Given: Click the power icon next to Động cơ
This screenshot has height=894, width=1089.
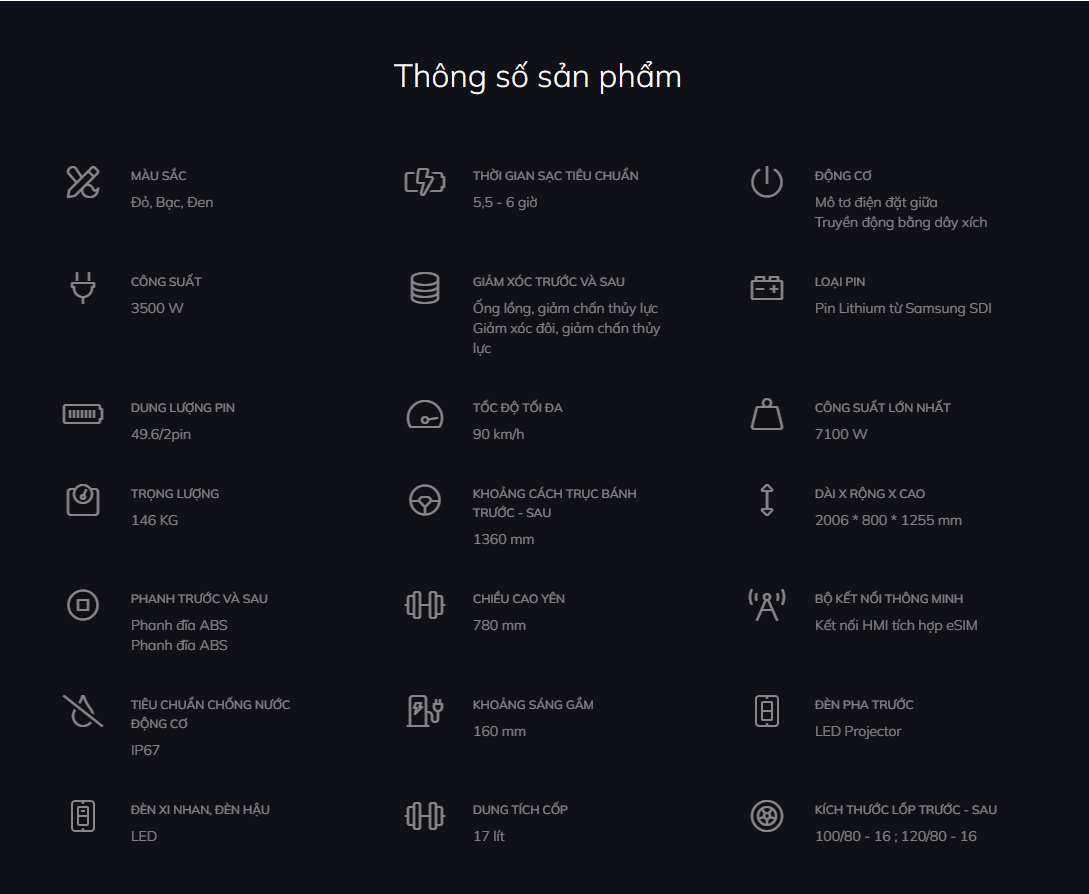Looking at the screenshot, I should pyautogui.click(x=767, y=182).
